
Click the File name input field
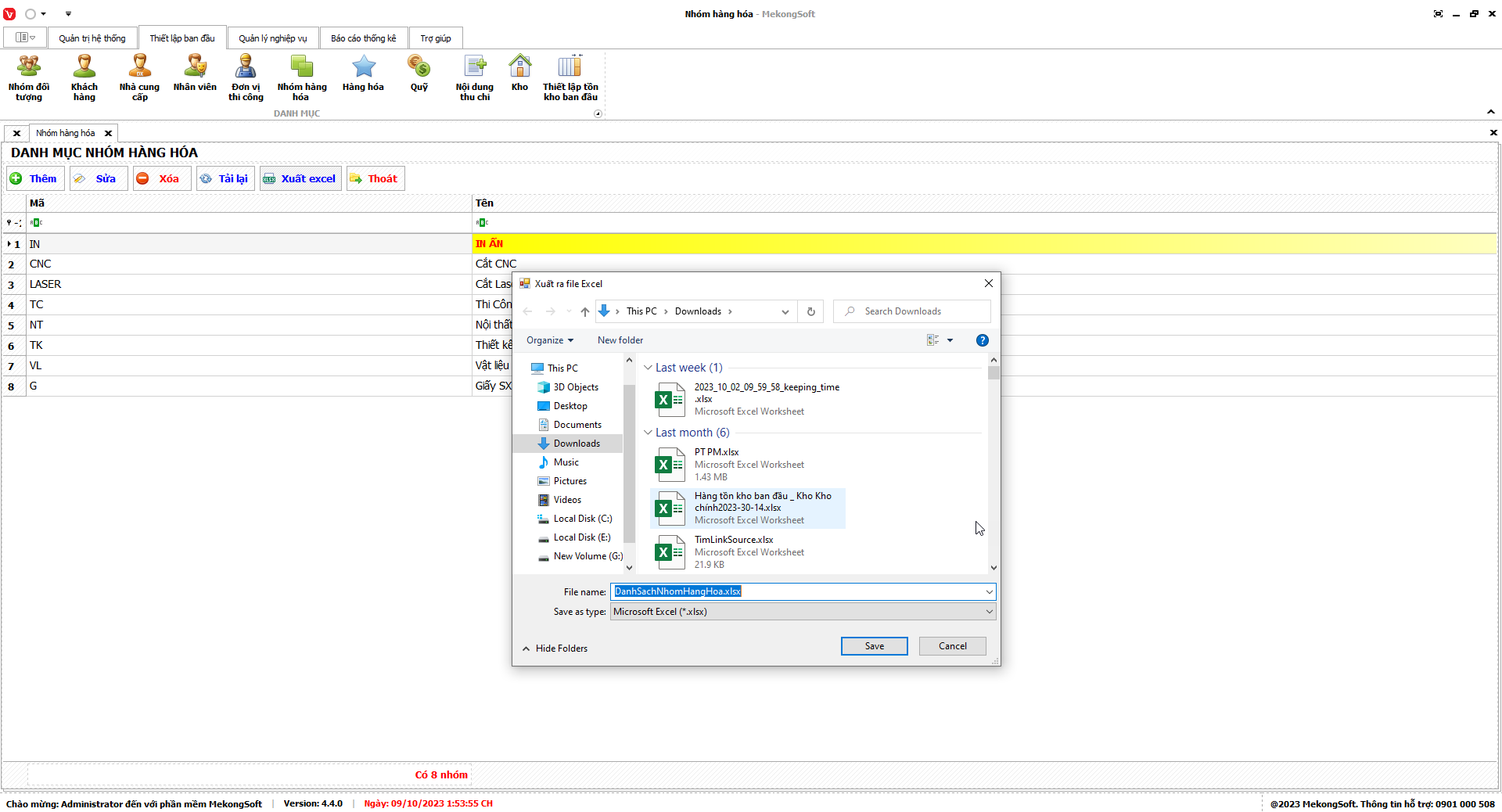click(798, 591)
